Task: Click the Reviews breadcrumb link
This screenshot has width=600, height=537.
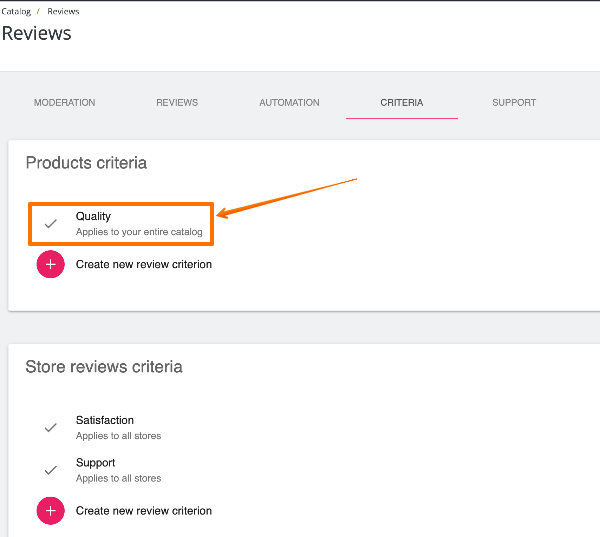Action: pos(63,12)
